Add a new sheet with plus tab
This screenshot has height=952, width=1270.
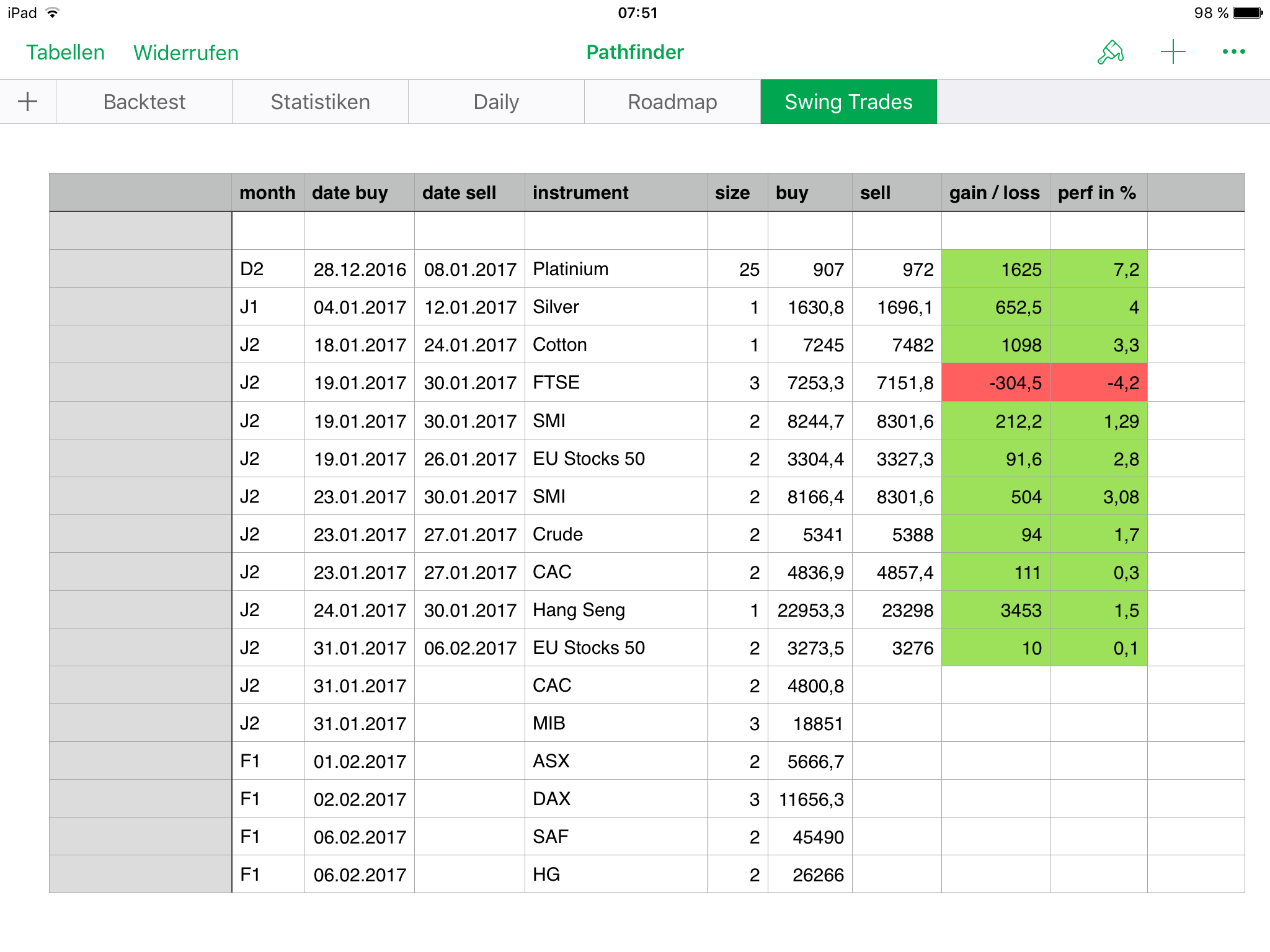click(28, 102)
